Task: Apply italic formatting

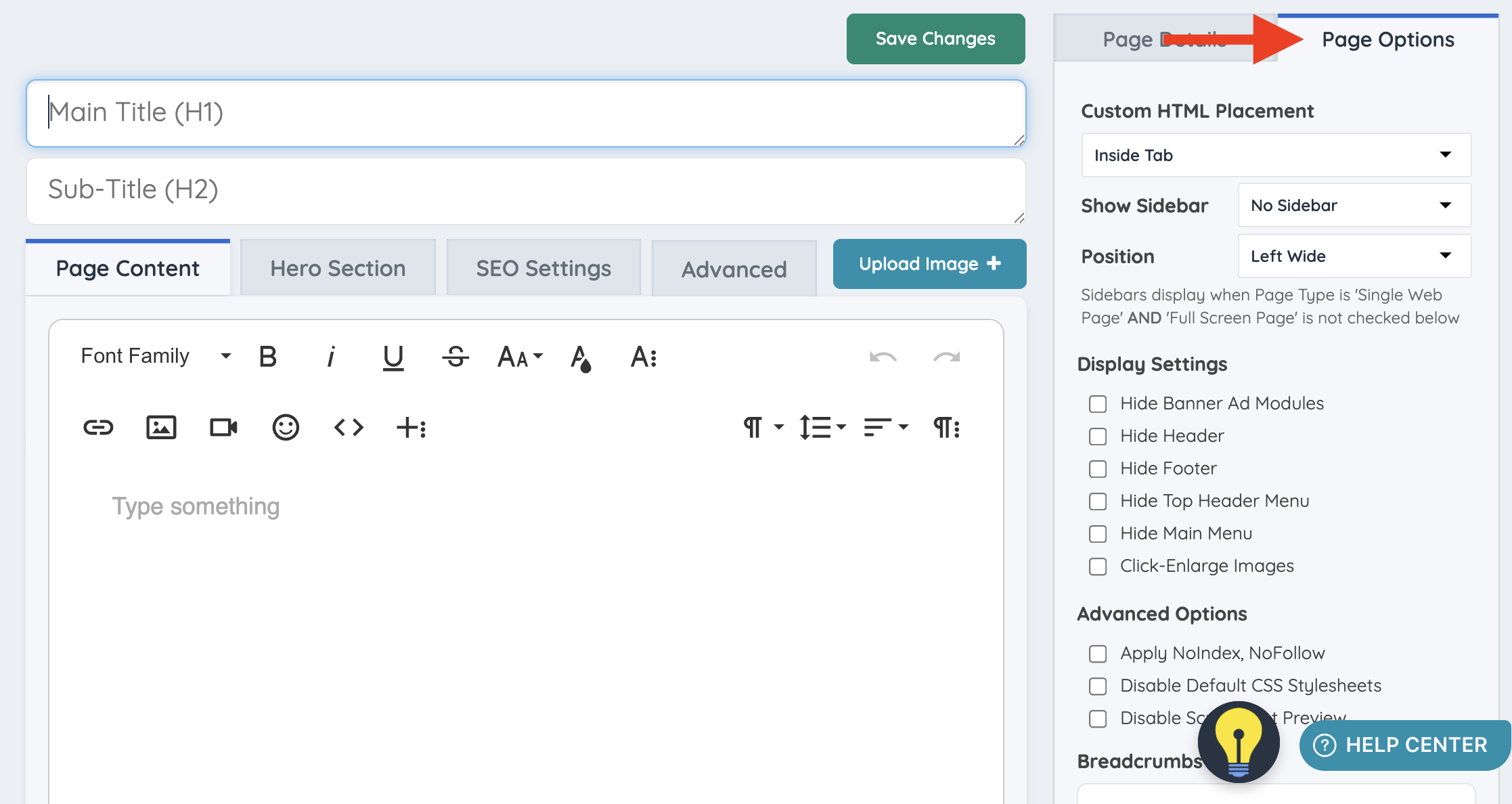Action: 330,356
